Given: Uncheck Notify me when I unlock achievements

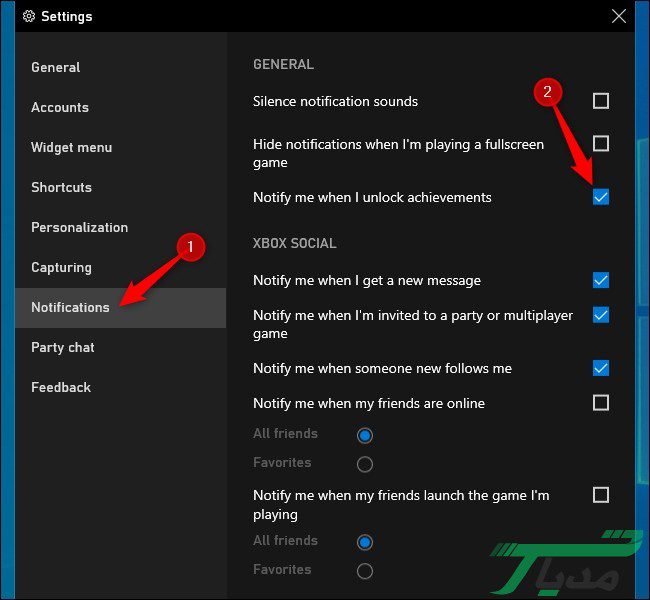Looking at the screenshot, I should [x=601, y=197].
